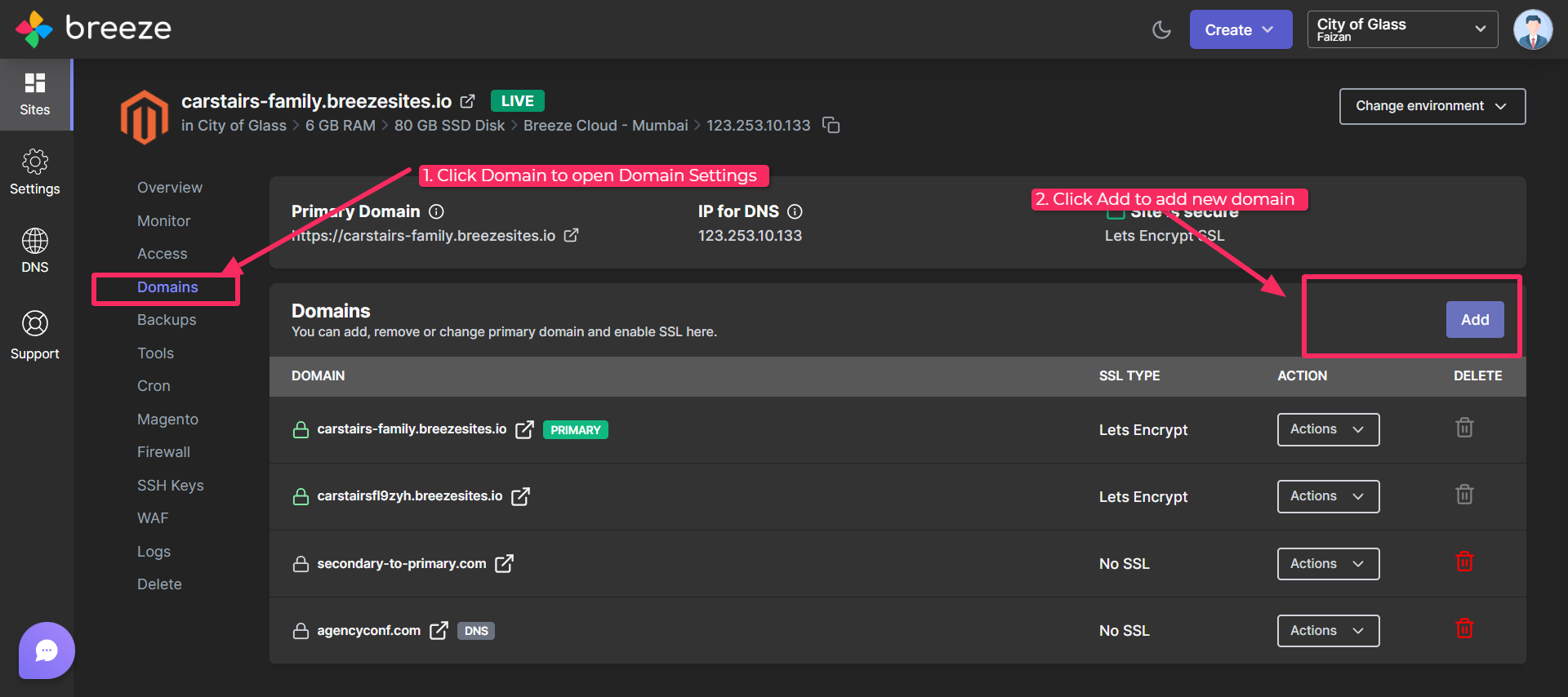The height and width of the screenshot is (697, 1568).
Task: Open the Backups section
Action: pos(167,320)
